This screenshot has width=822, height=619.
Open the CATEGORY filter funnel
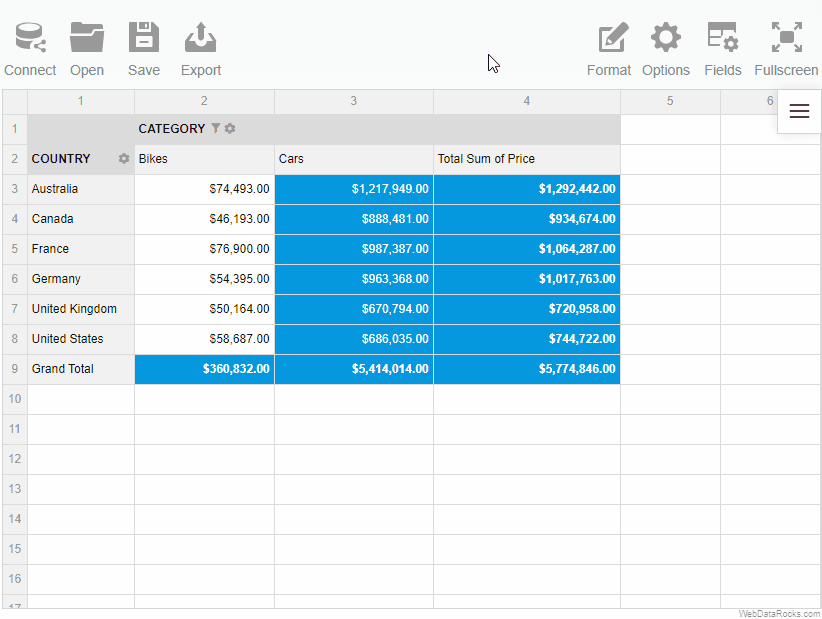215,128
